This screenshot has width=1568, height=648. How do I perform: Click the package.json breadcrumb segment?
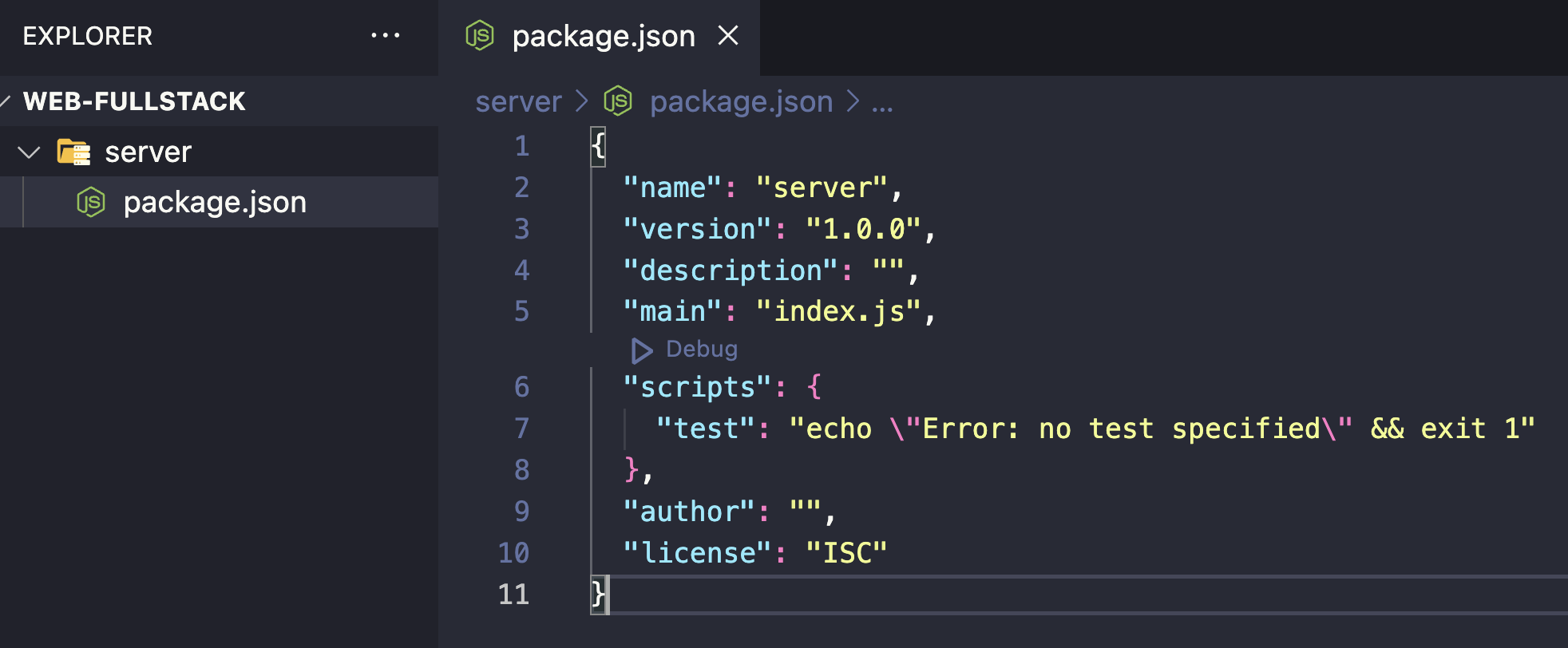pos(741,102)
